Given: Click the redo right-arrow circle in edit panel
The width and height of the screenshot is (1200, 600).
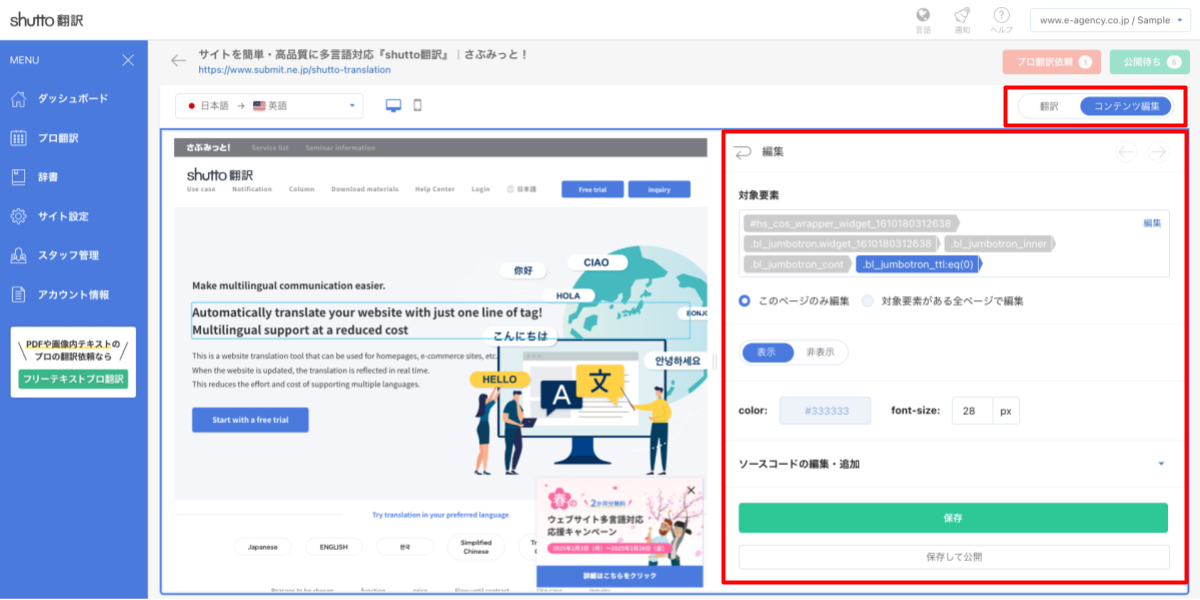Looking at the screenshot, I should pos(1158,152).
